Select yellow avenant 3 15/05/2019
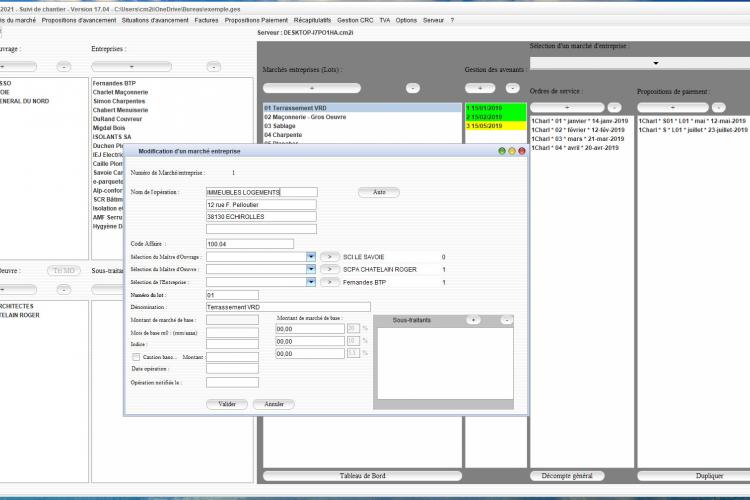 [x=496, y=126]
